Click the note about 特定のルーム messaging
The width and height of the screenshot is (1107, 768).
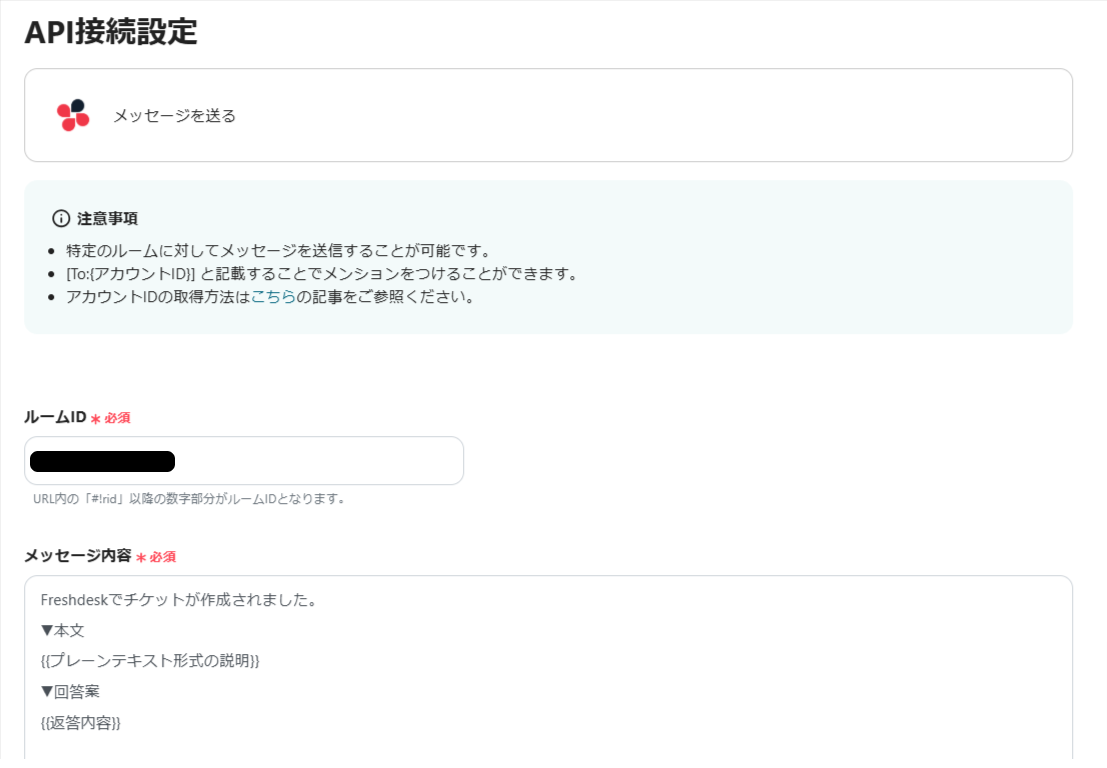point(278,251)
